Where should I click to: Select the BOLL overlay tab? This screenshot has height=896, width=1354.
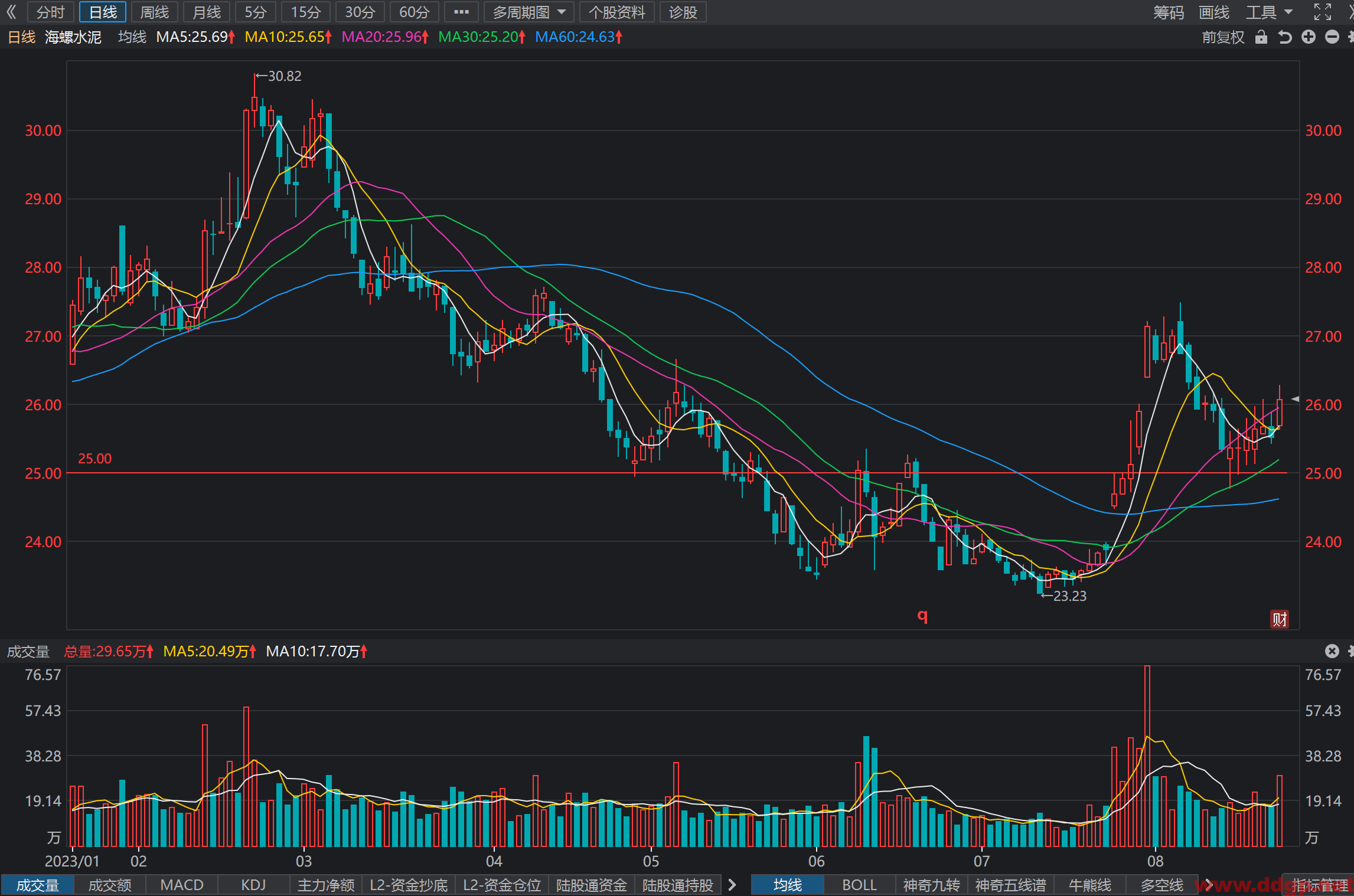(x=859, y=885)
